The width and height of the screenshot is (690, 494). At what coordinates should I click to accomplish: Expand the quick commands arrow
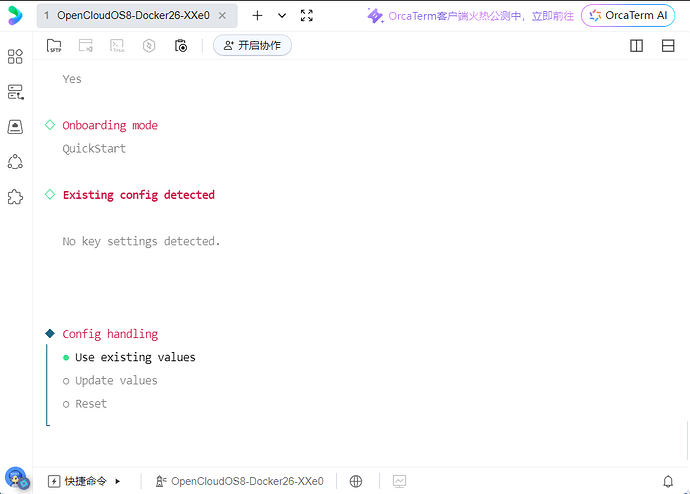pos(117,481)
